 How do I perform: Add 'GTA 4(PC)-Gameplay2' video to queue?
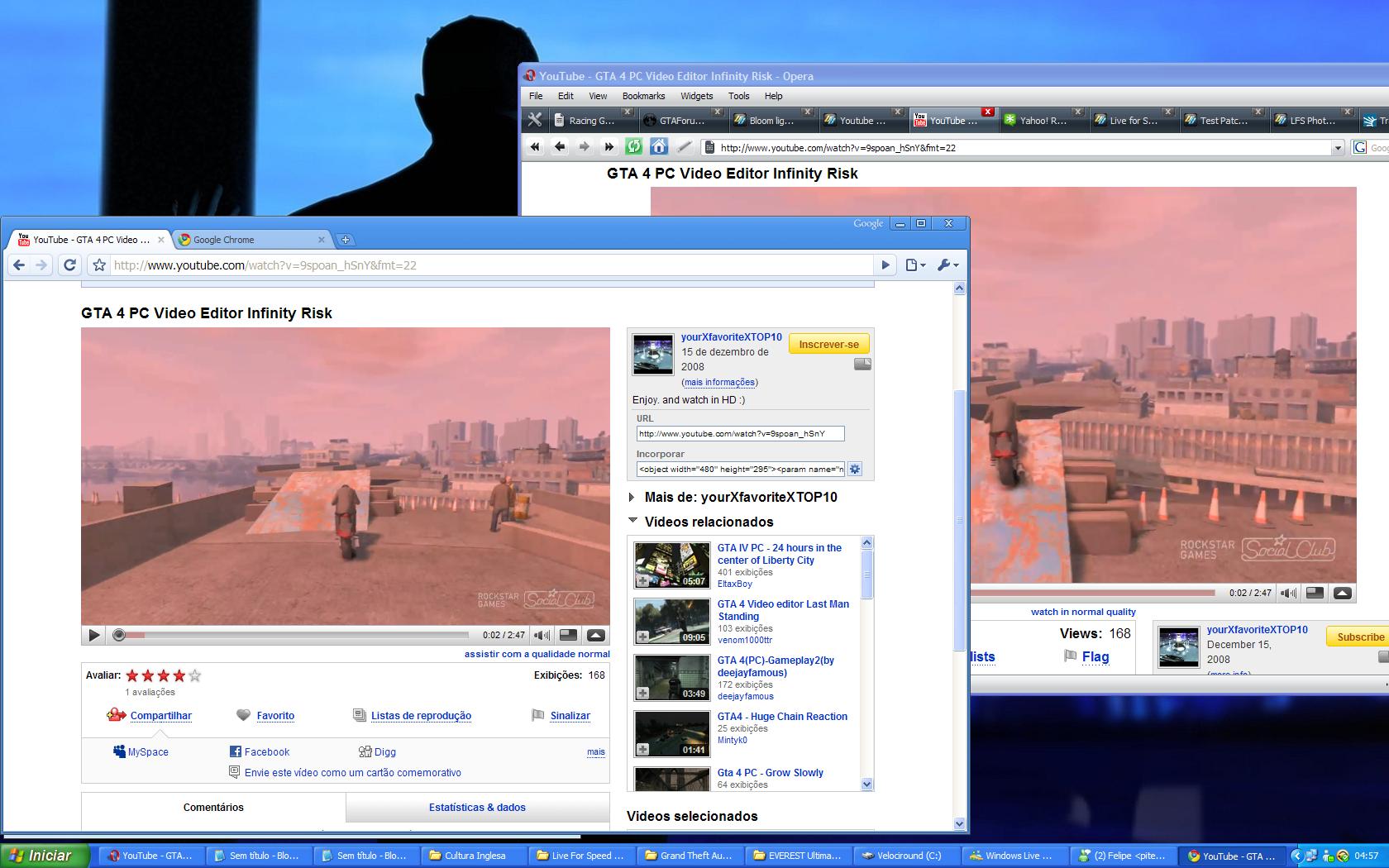tap(642, 694)
